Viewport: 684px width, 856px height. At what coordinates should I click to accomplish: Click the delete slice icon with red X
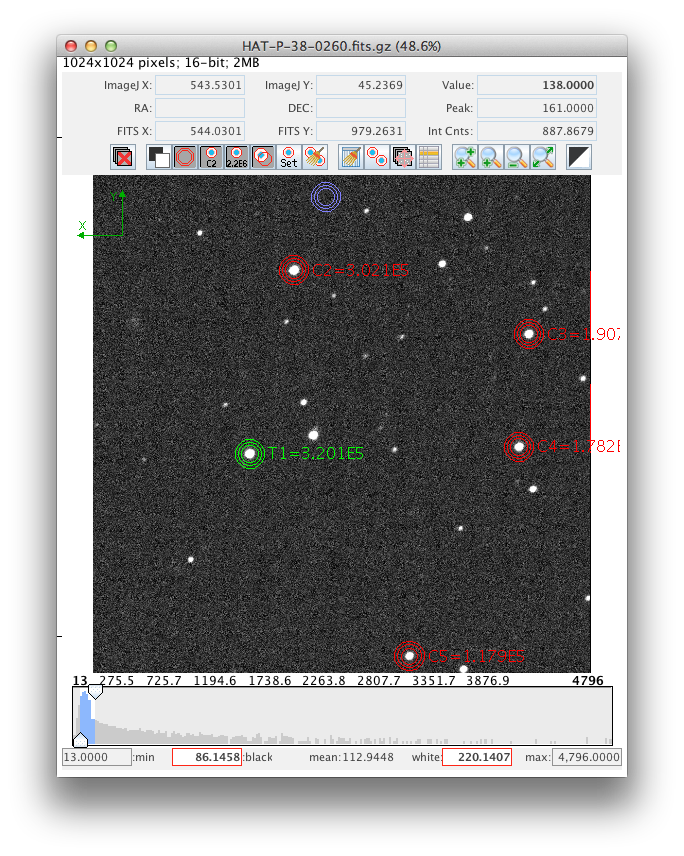[123, 157]
